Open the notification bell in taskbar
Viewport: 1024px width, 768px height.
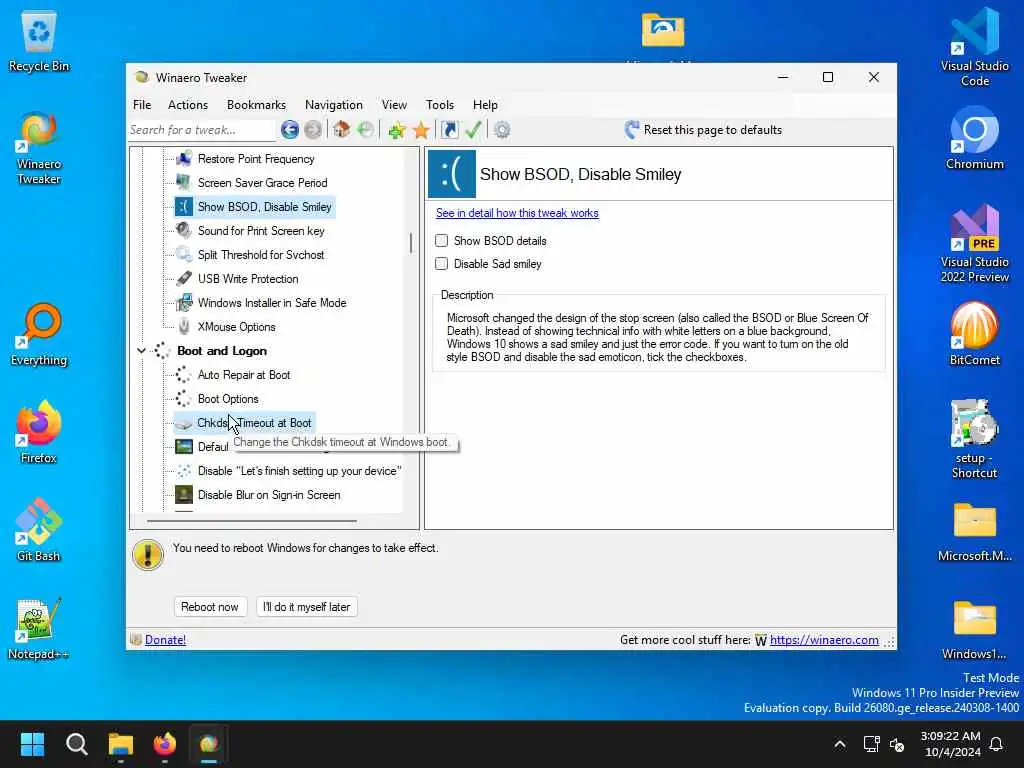pyautogui.click(x=997, y=744)
